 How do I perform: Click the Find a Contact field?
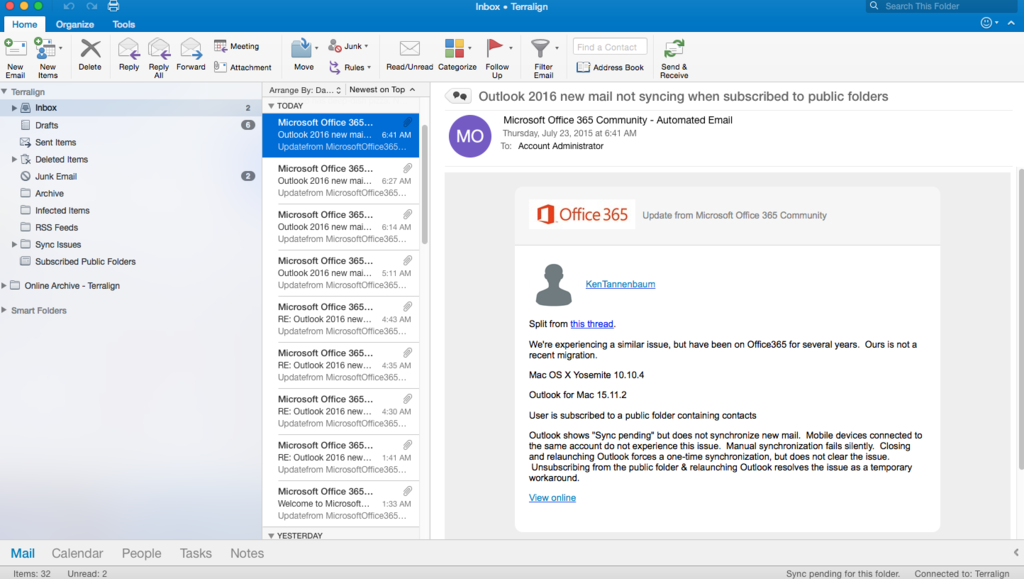pyautogui.click(x=609, y=47)
